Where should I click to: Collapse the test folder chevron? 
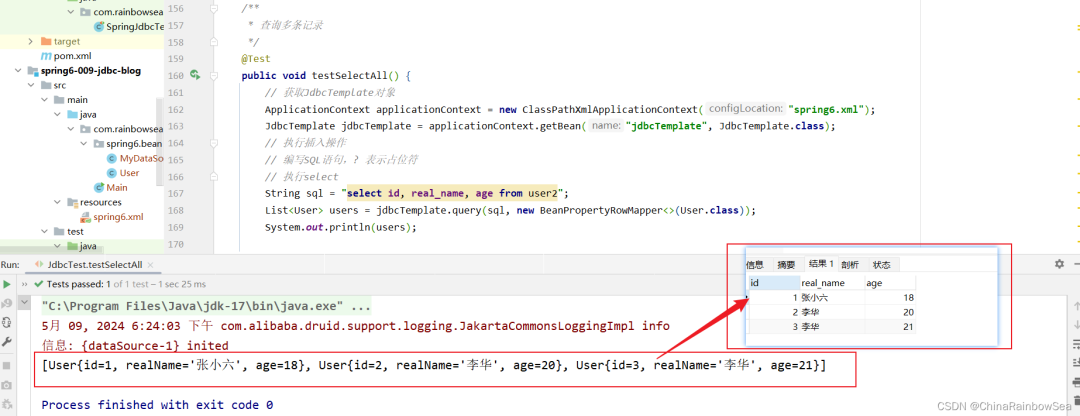click(45, 231)
